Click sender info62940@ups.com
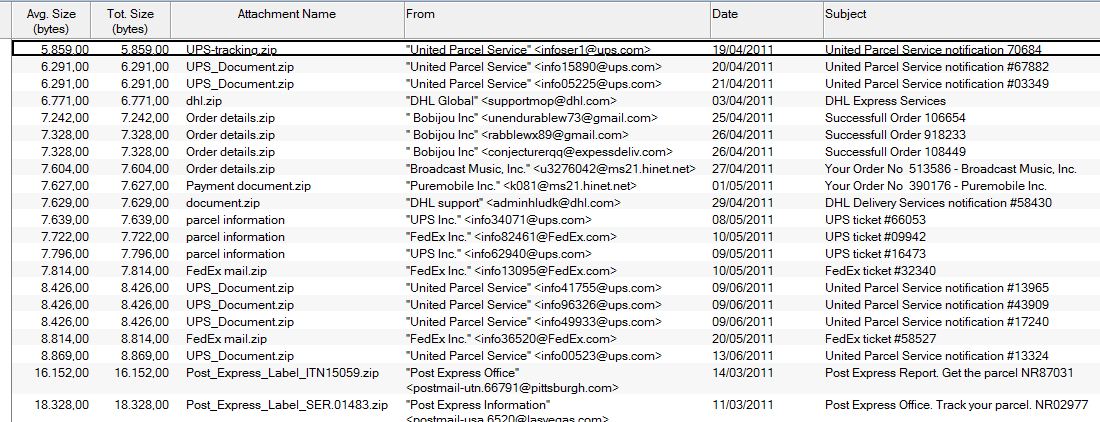Viewport: 1100px width, 422px height. pyautogui.click(x=528, y=254)
